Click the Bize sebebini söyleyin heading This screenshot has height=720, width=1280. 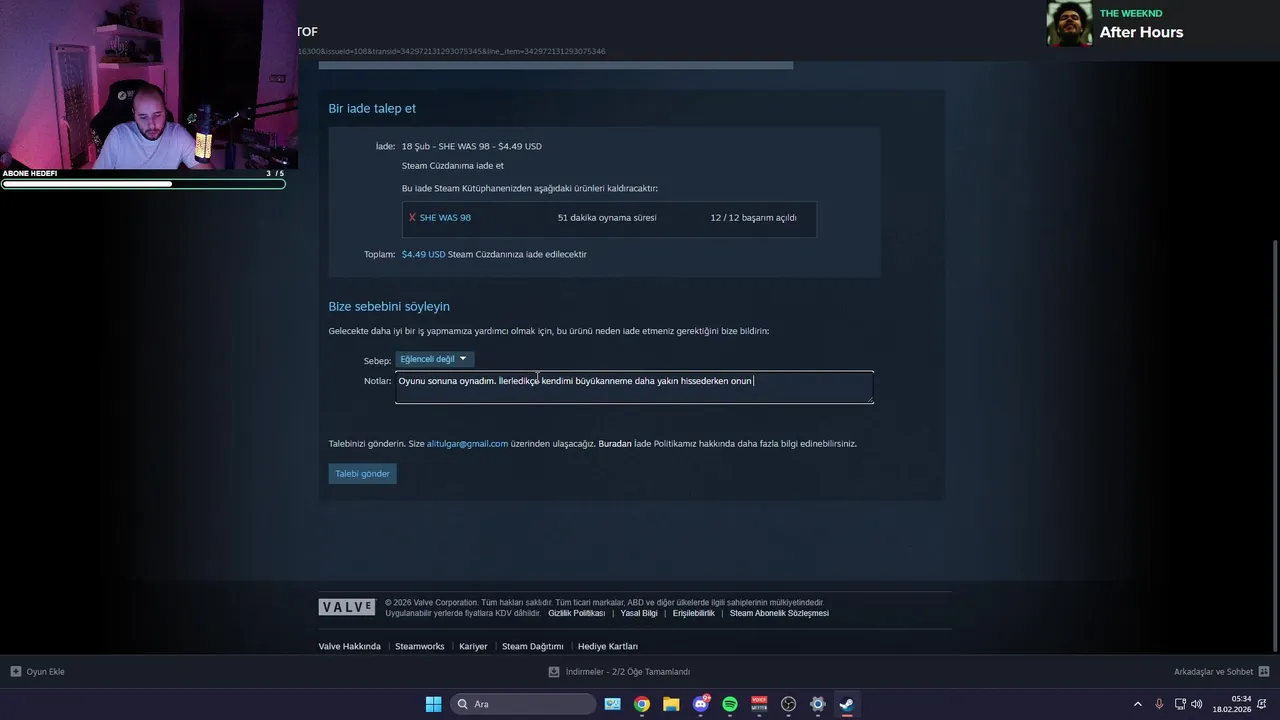389,306
